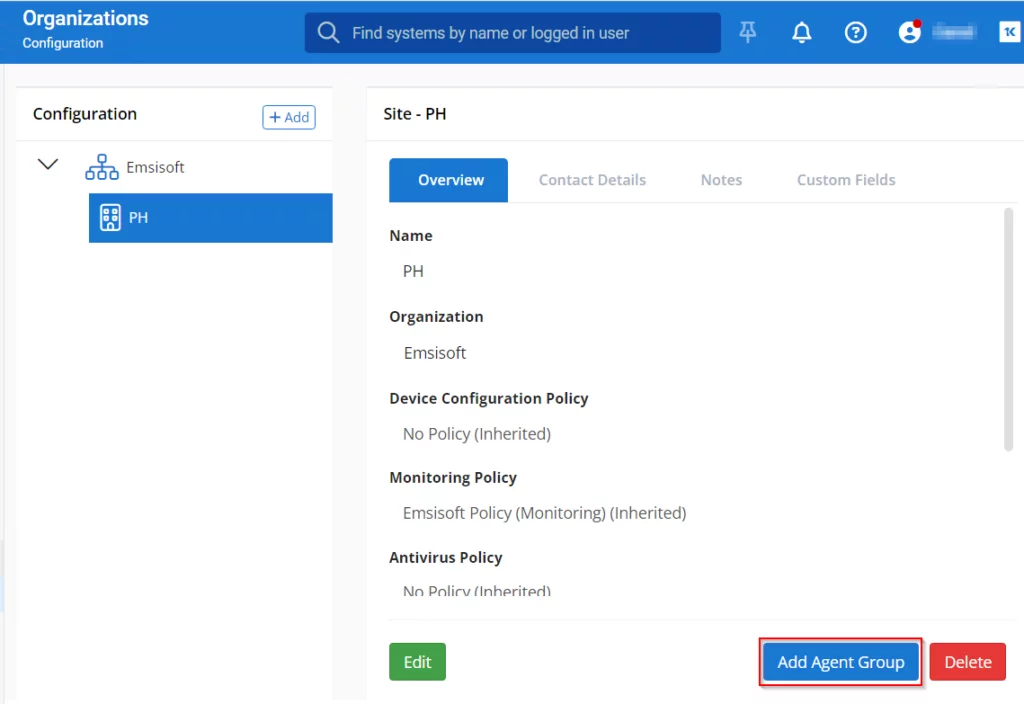Select the Custom Fields tab

(x=845, y=180)
